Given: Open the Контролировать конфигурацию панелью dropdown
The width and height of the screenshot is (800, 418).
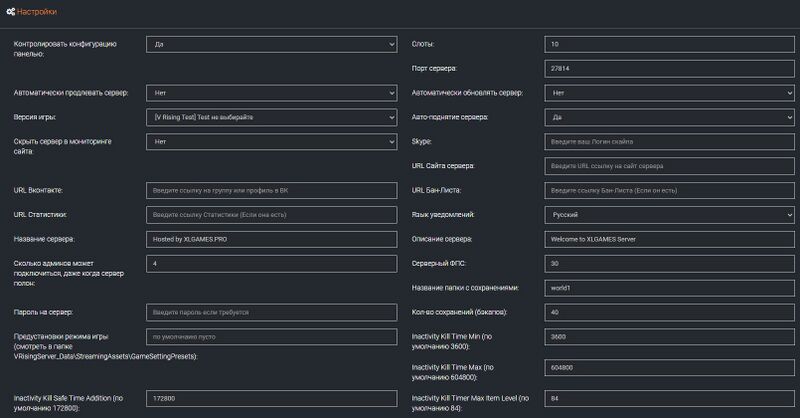Looking at the screenshot, I should click(272, 44).
